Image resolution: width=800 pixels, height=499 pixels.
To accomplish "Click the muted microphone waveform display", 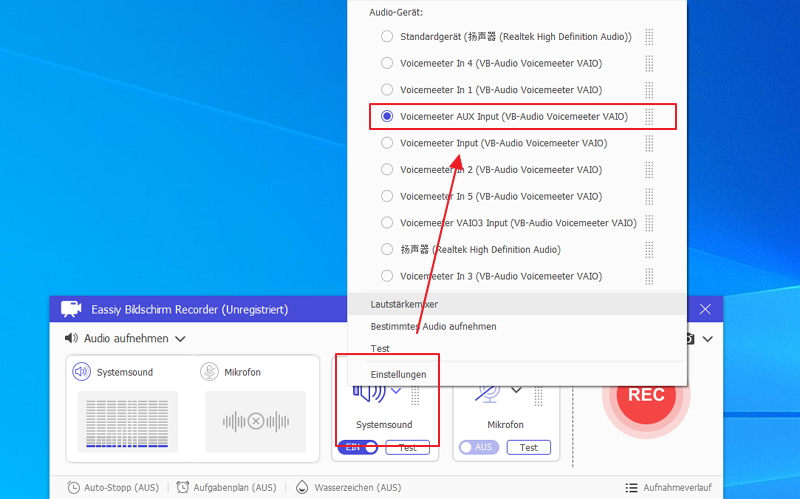I will (x=256, y=422).
